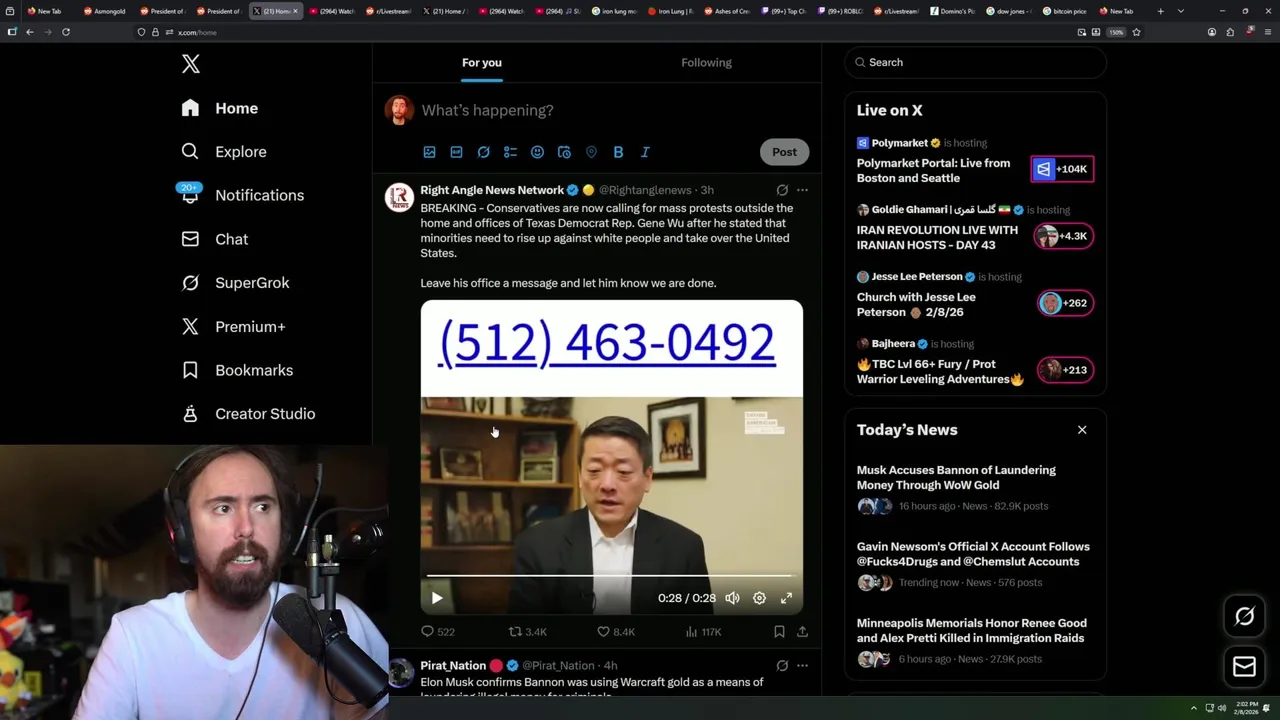Image resolution: width=1280 pixels, height=720 pixels.
Task: Click the x.com/home address bar
Action: pyautogui.click(x=600, y=32)
